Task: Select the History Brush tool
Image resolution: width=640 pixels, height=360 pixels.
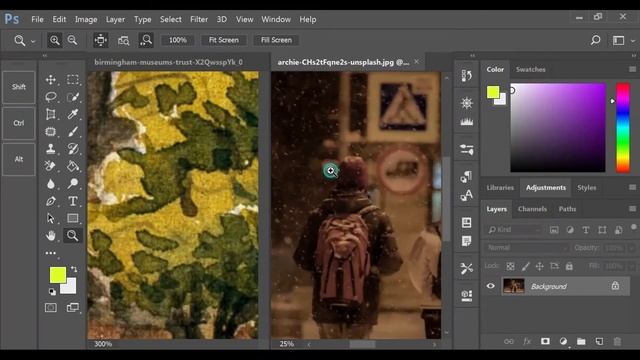Action: (73, 149)
